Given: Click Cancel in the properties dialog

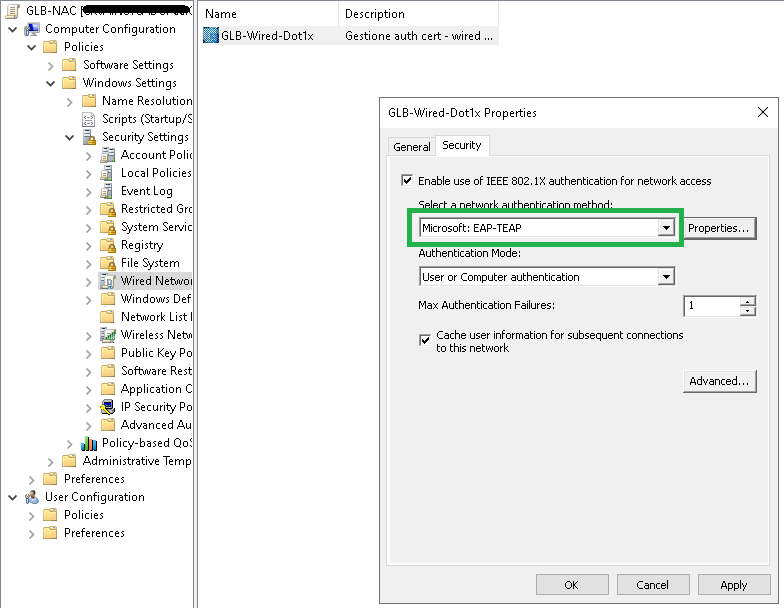Looking at the screenshot, I should pyautogui.click(x=652, y=585).
